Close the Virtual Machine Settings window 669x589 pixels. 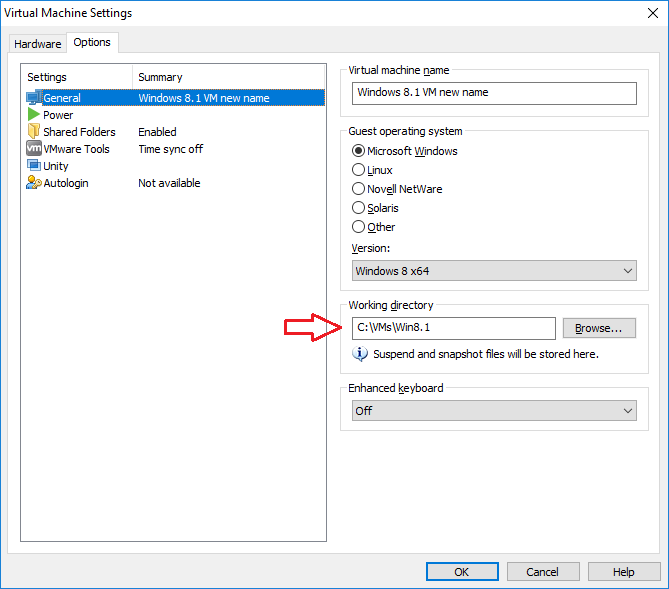(652, 13)
